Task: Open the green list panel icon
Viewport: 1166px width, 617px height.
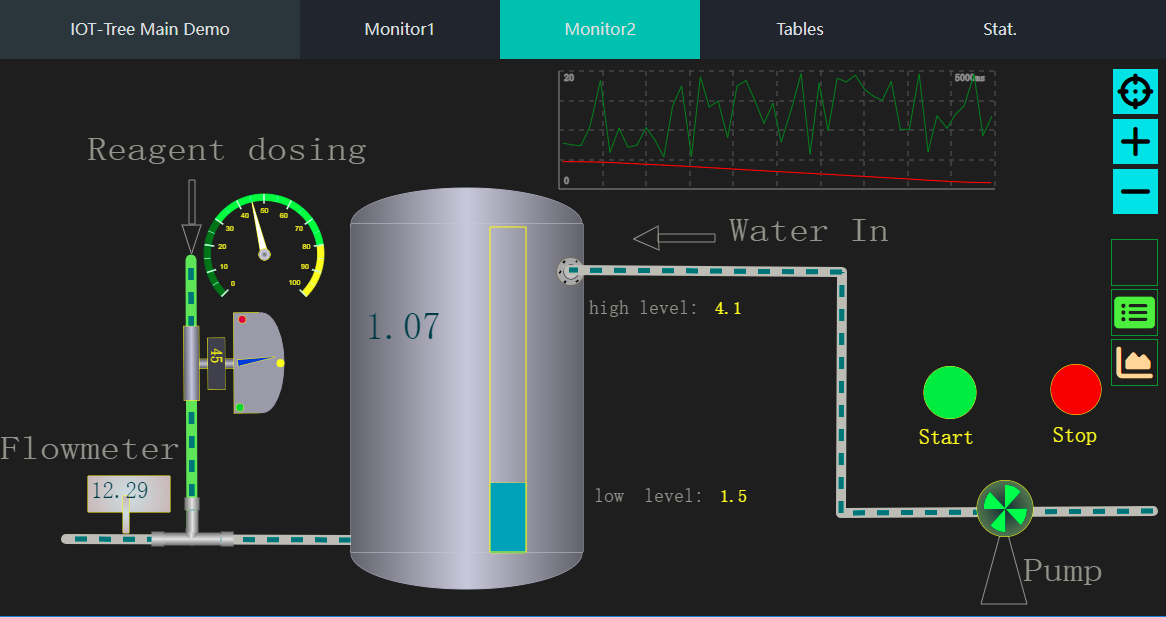Action: pos(1135,313)
